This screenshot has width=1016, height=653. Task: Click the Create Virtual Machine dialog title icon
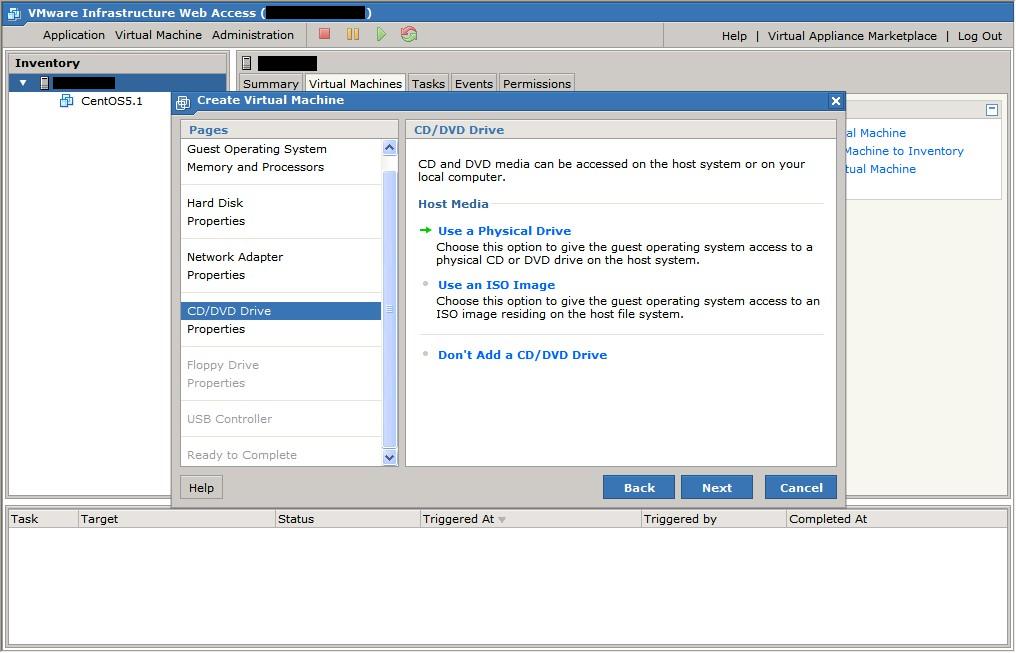pyautogui.click(x=183, y=102)
